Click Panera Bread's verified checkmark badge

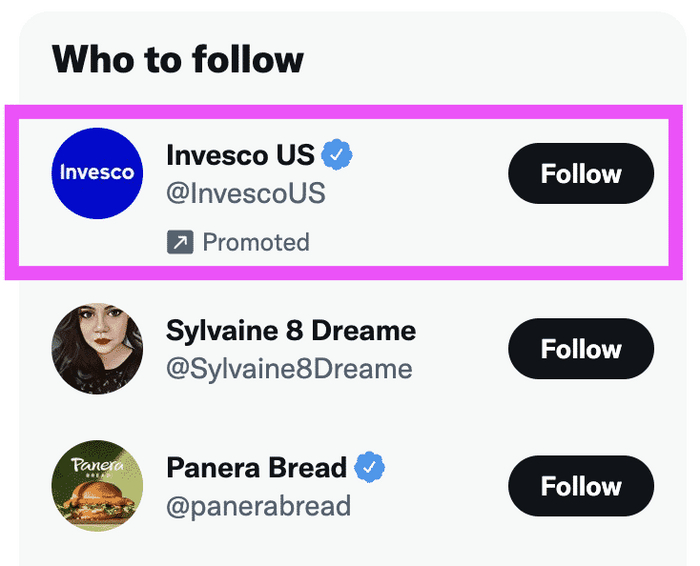click(x=370, y=467)
